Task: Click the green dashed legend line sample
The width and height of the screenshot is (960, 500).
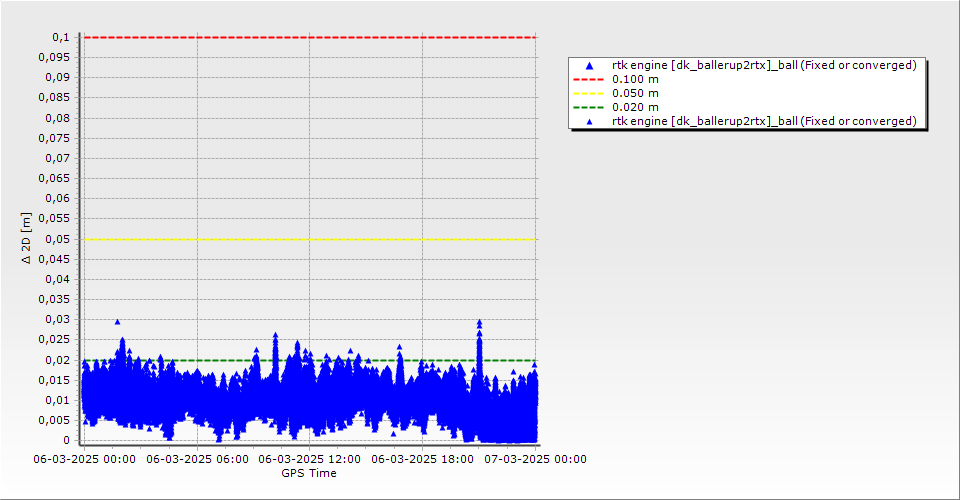Action: click(588, 108)
